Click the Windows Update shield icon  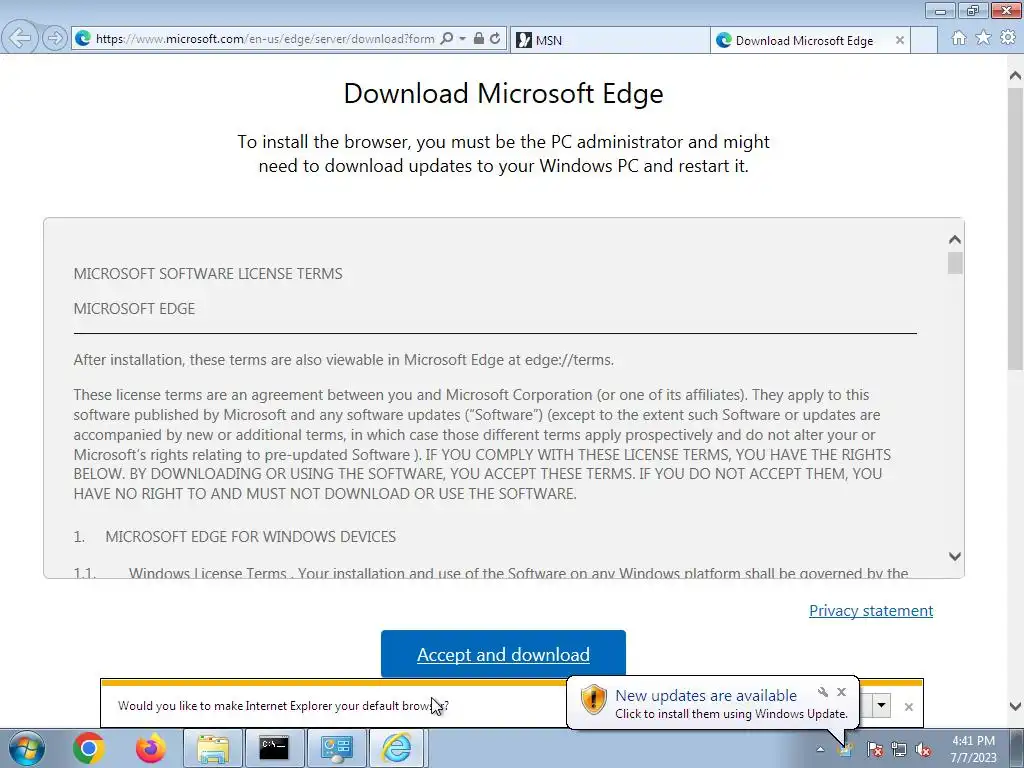594,699
